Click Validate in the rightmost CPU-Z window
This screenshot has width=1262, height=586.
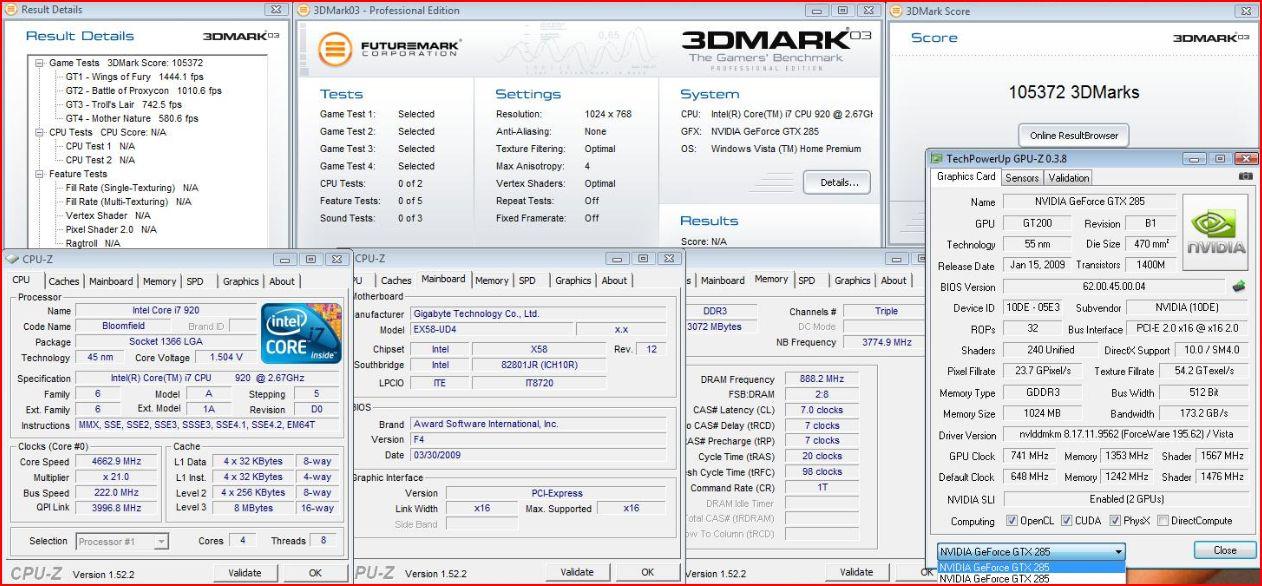856,573
